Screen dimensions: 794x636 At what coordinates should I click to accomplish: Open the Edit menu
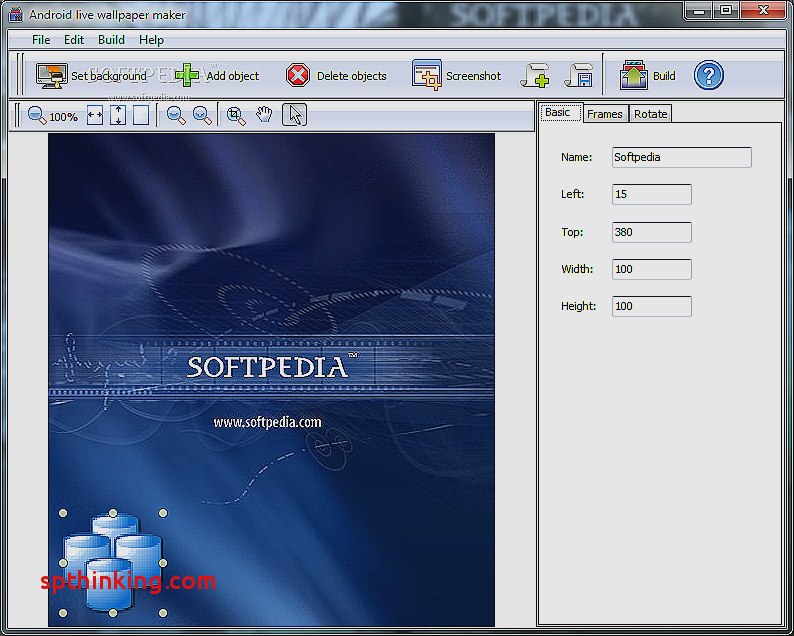(x=74, y=39)
